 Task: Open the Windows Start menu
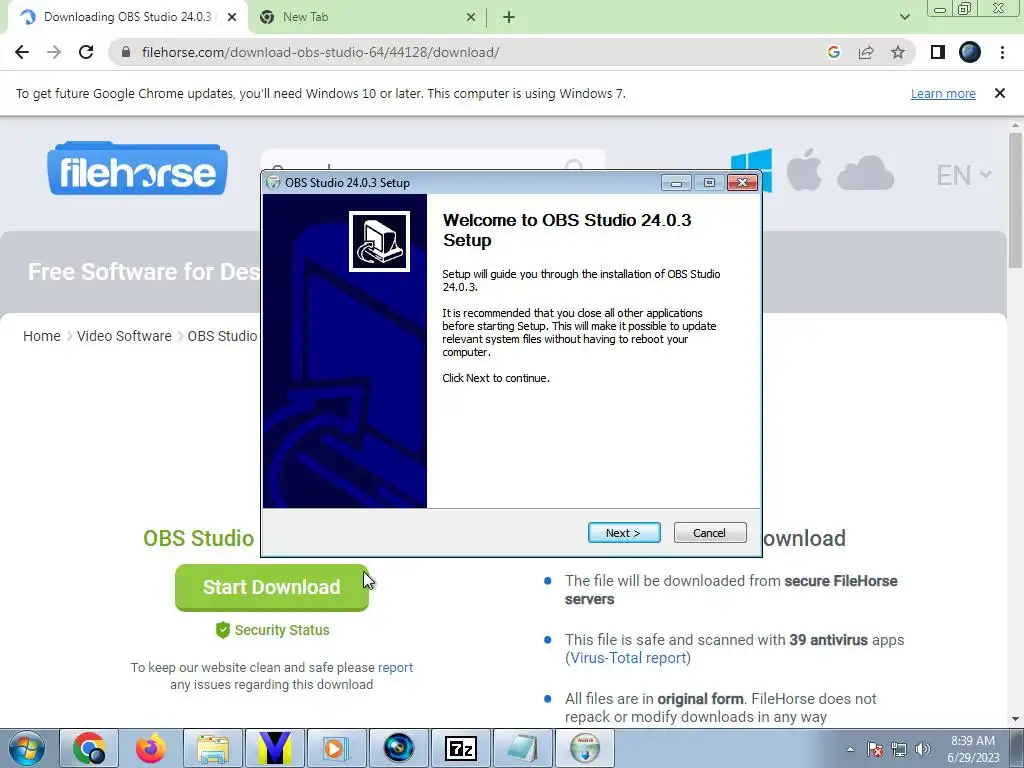tap(27, 748)
